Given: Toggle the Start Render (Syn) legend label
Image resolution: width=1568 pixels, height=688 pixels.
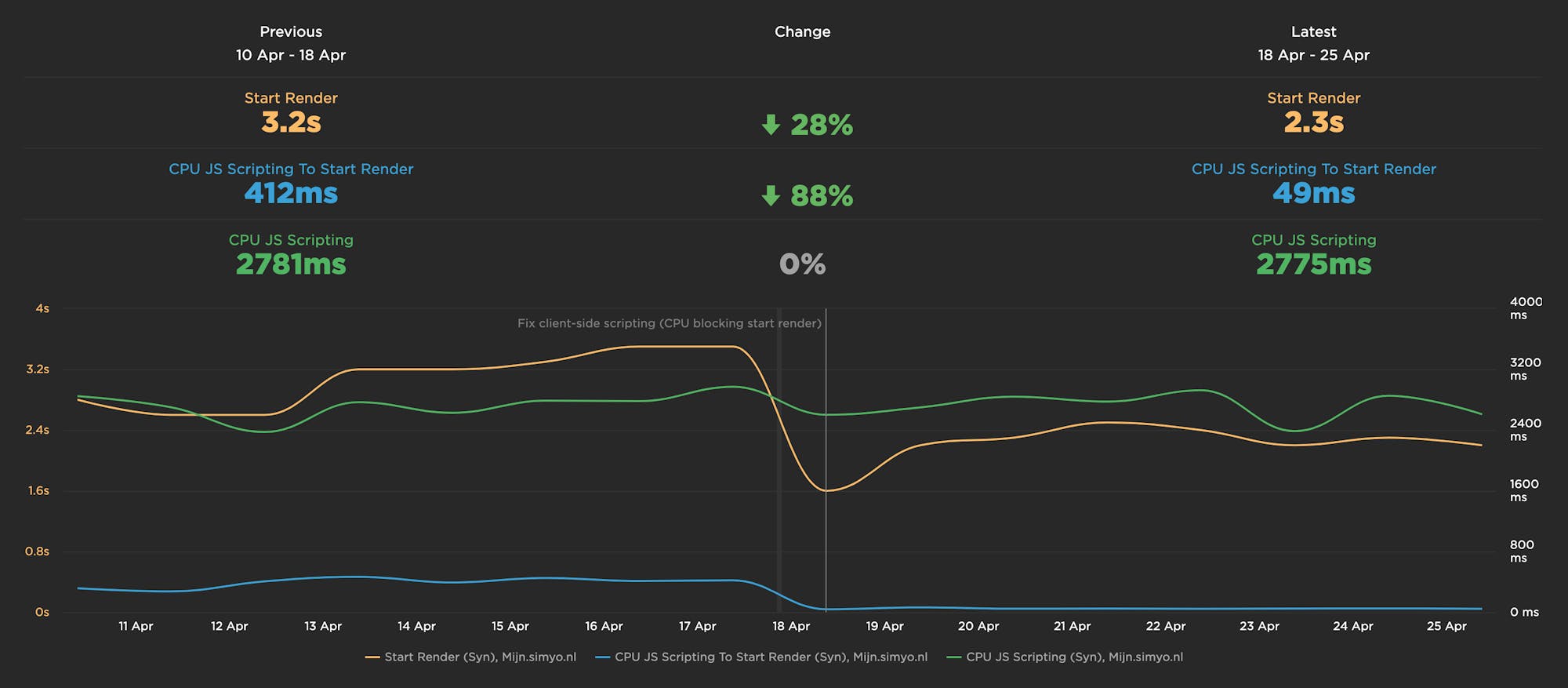Looking at the screenshot, I should click(x=480, y=657).
